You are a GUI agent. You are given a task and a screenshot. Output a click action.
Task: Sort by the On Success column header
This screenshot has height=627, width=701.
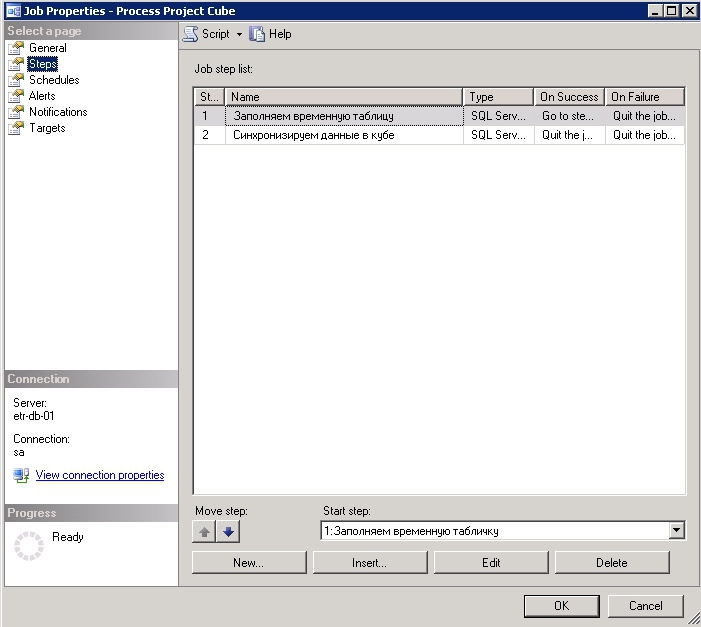tap(569, 97)
